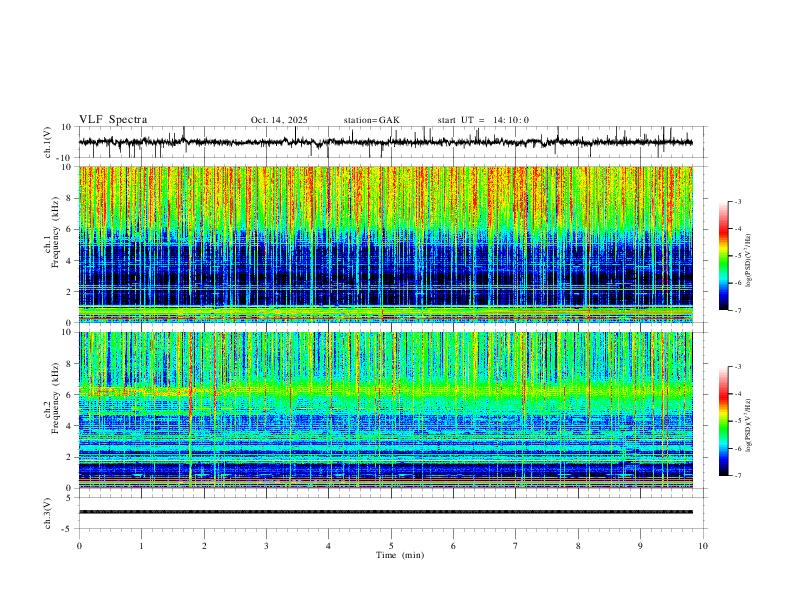Click time axis tick label '4'

click(328, 546)
